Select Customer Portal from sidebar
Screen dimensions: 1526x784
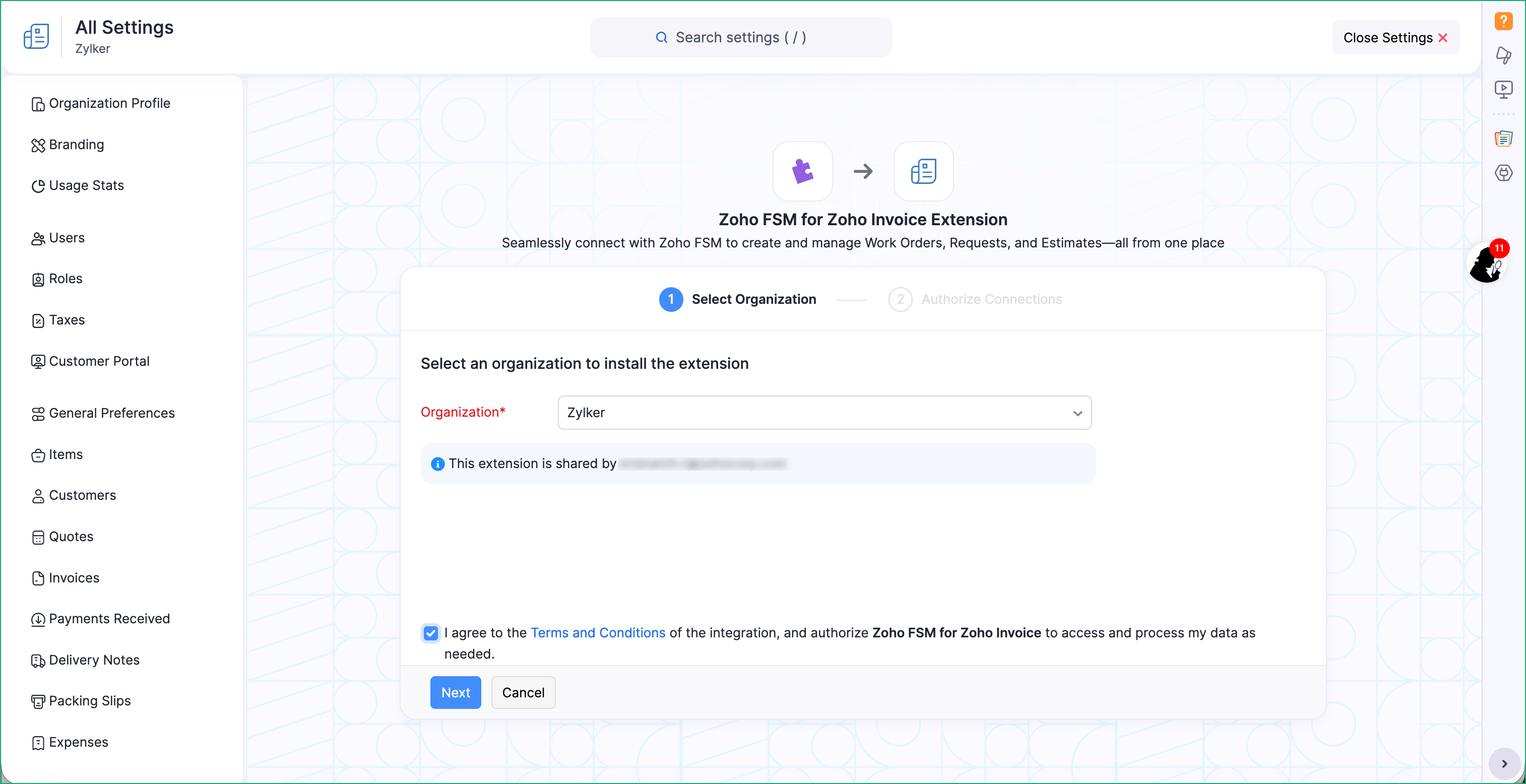point(99,361)
